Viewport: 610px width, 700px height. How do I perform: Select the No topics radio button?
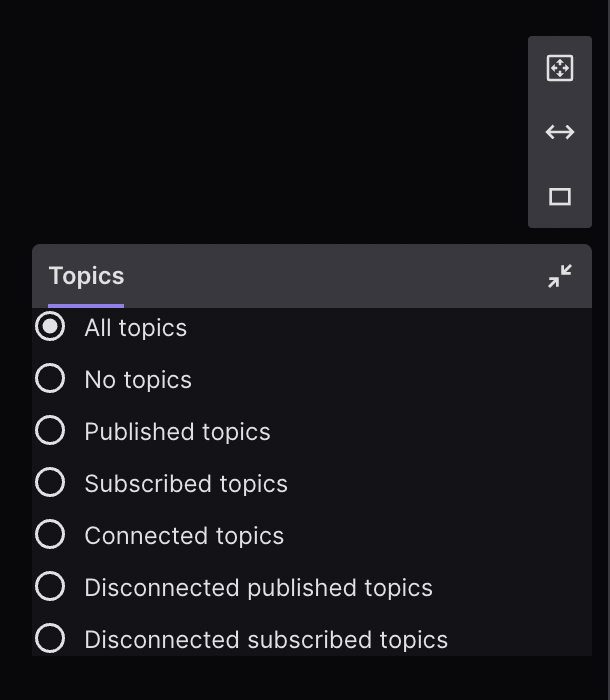pyautogui.click(x=50, y=379)
